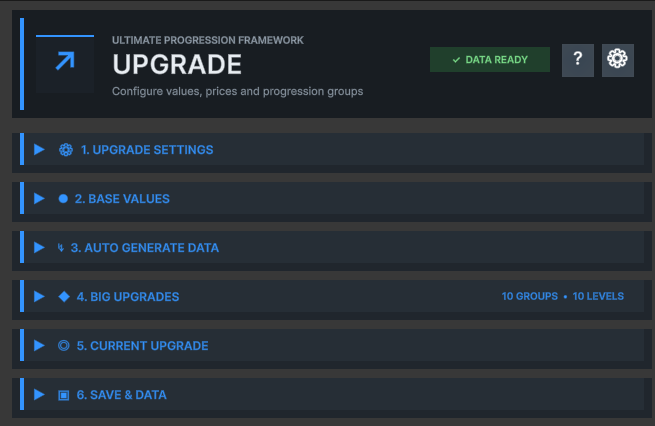This screenshot has height=426, width=655.
Task: Click the large UPGRADE title
Action: 177,64
